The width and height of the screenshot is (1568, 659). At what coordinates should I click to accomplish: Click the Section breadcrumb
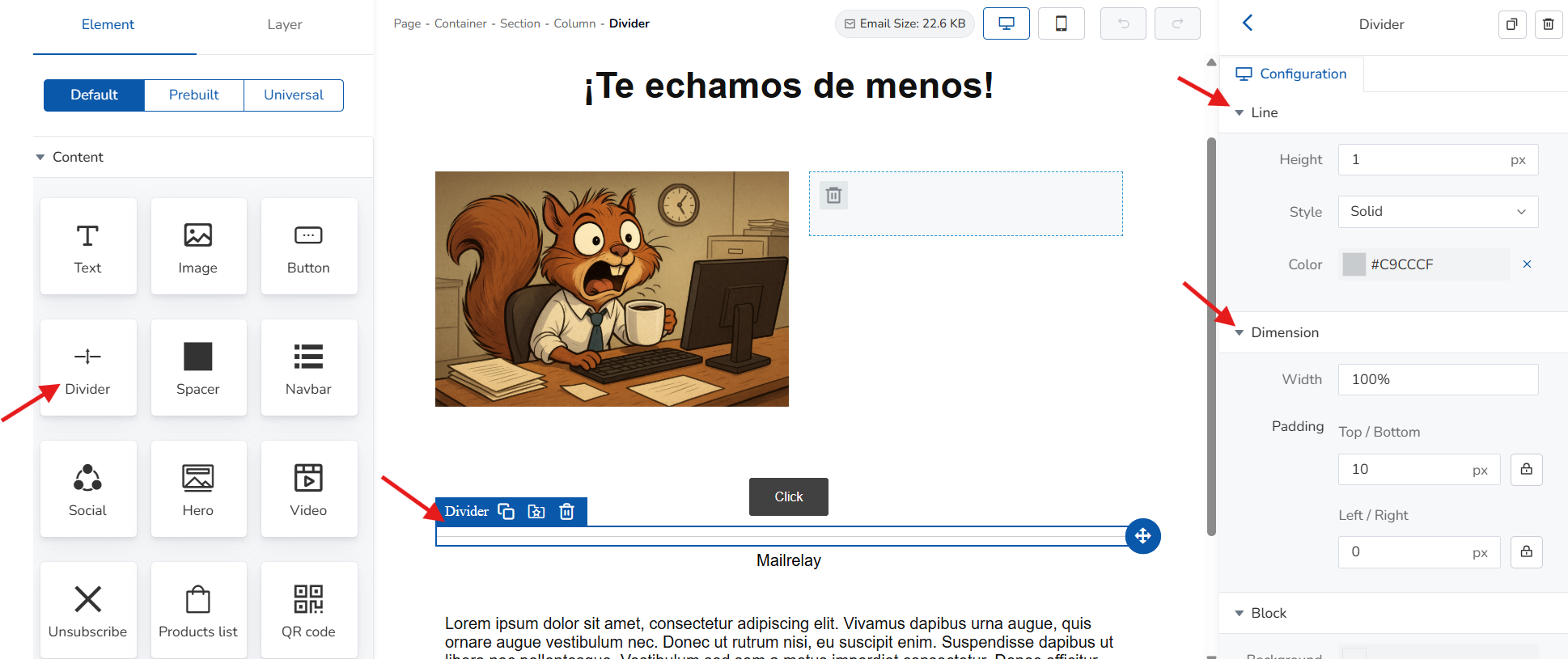pos(520,23)
